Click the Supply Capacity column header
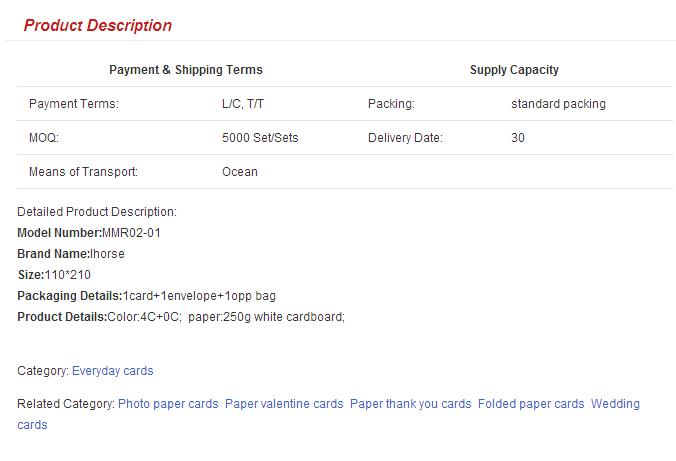 point(514,70)
